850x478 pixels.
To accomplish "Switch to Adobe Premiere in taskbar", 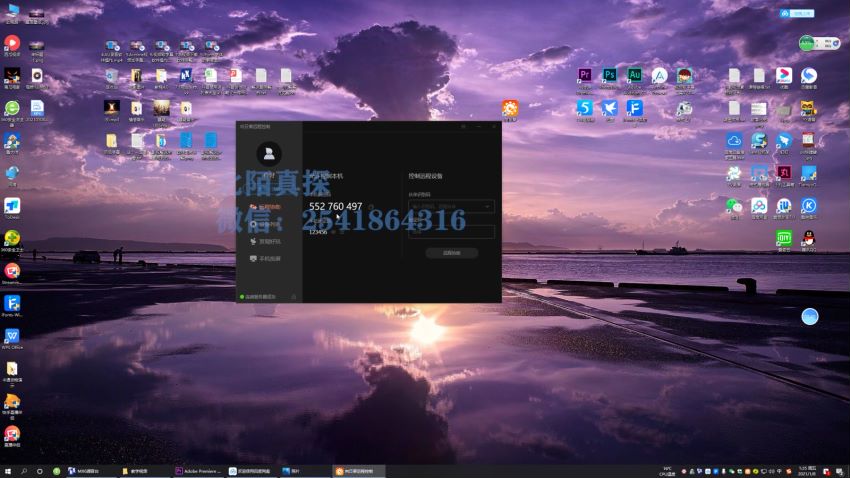I will pos(198,471).
